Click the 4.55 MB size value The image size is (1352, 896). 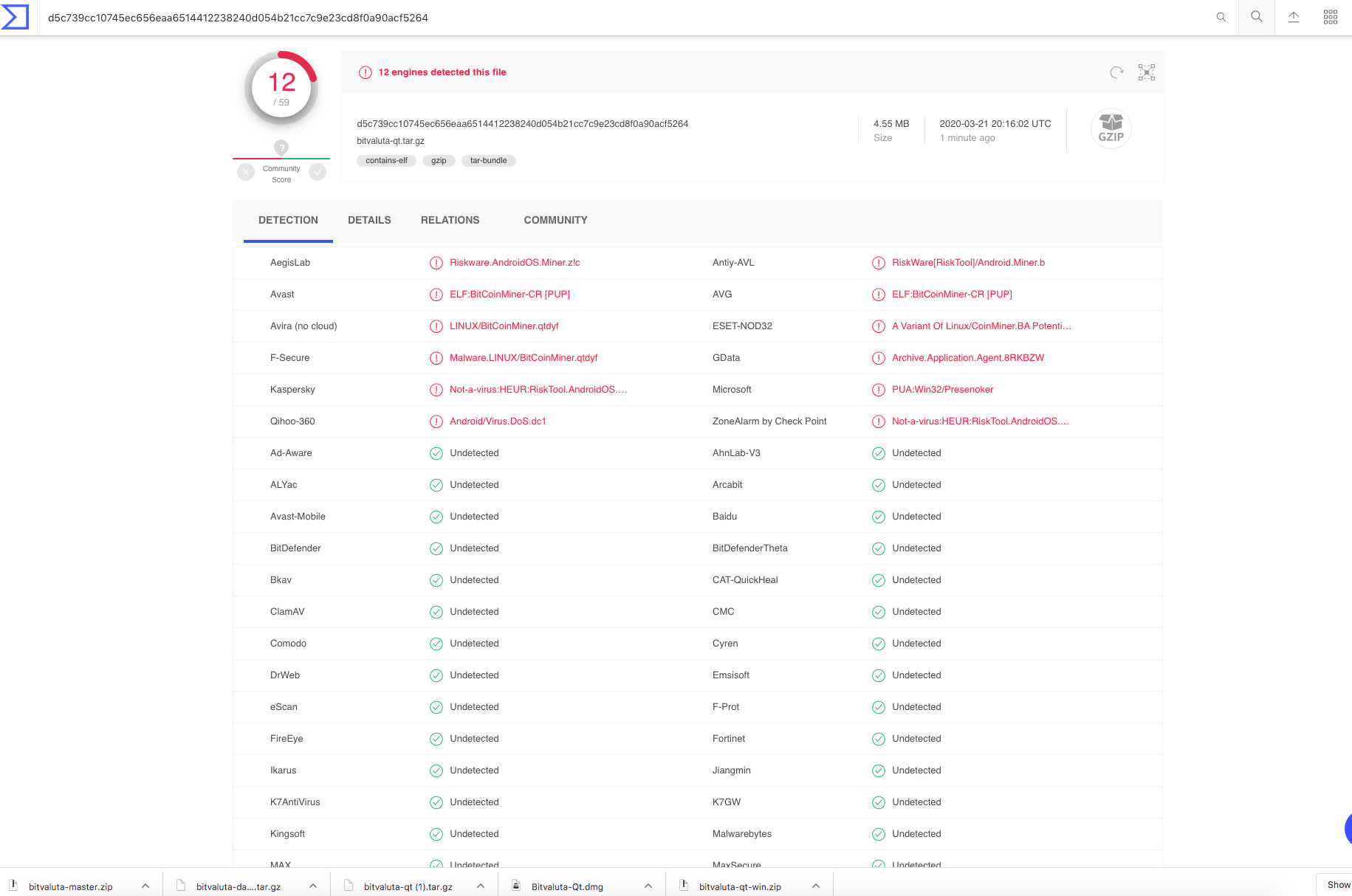891,124
